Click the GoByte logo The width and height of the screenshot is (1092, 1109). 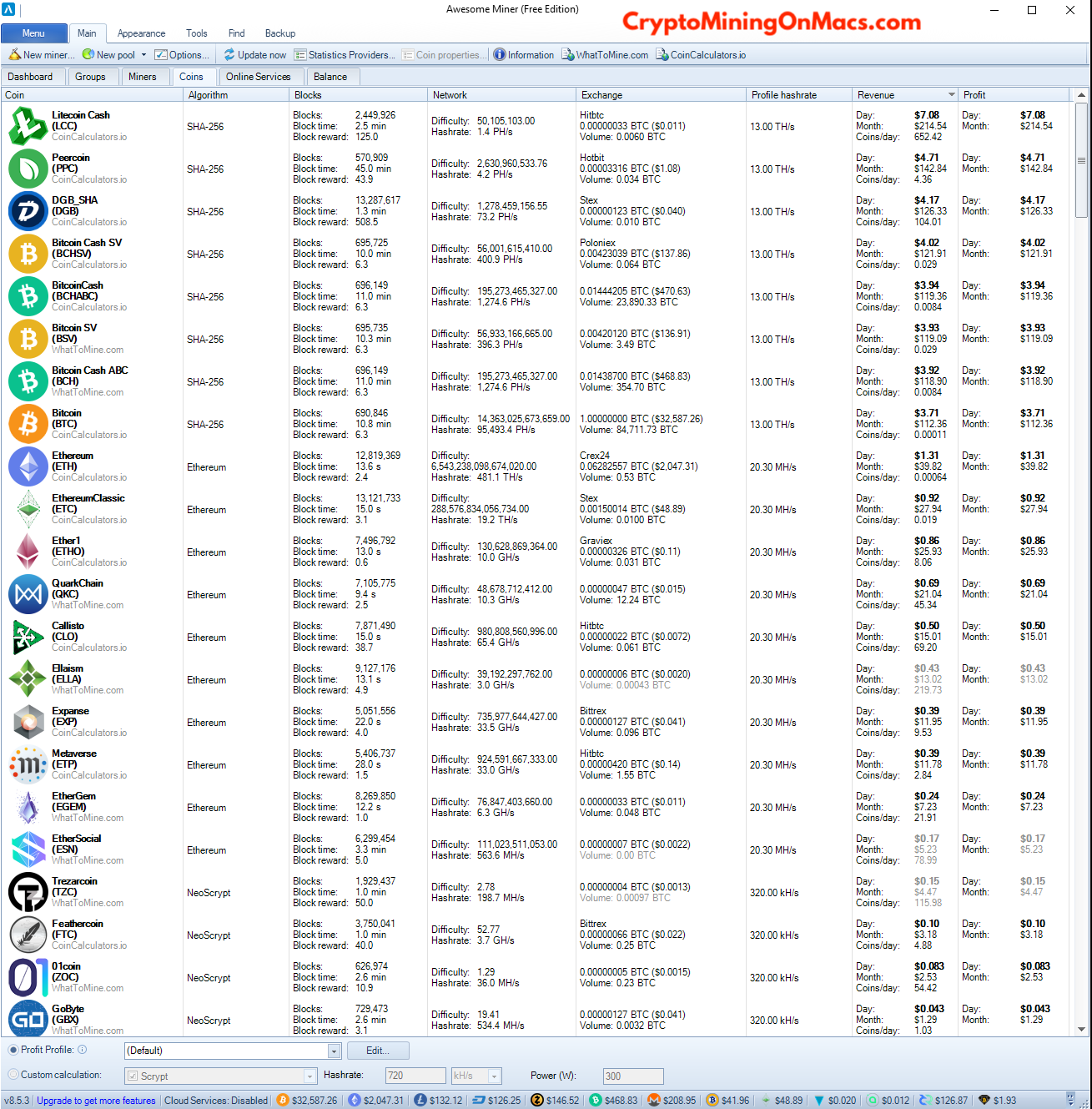tap(28, 1020)
